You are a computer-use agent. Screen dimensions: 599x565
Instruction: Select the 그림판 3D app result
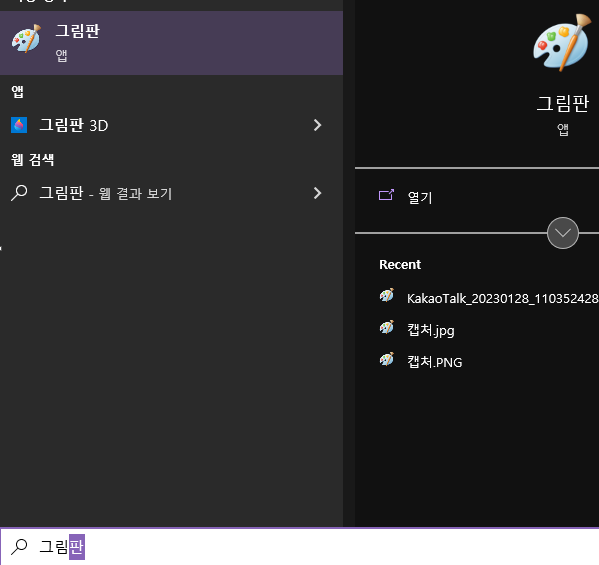[x=171, y=125]
